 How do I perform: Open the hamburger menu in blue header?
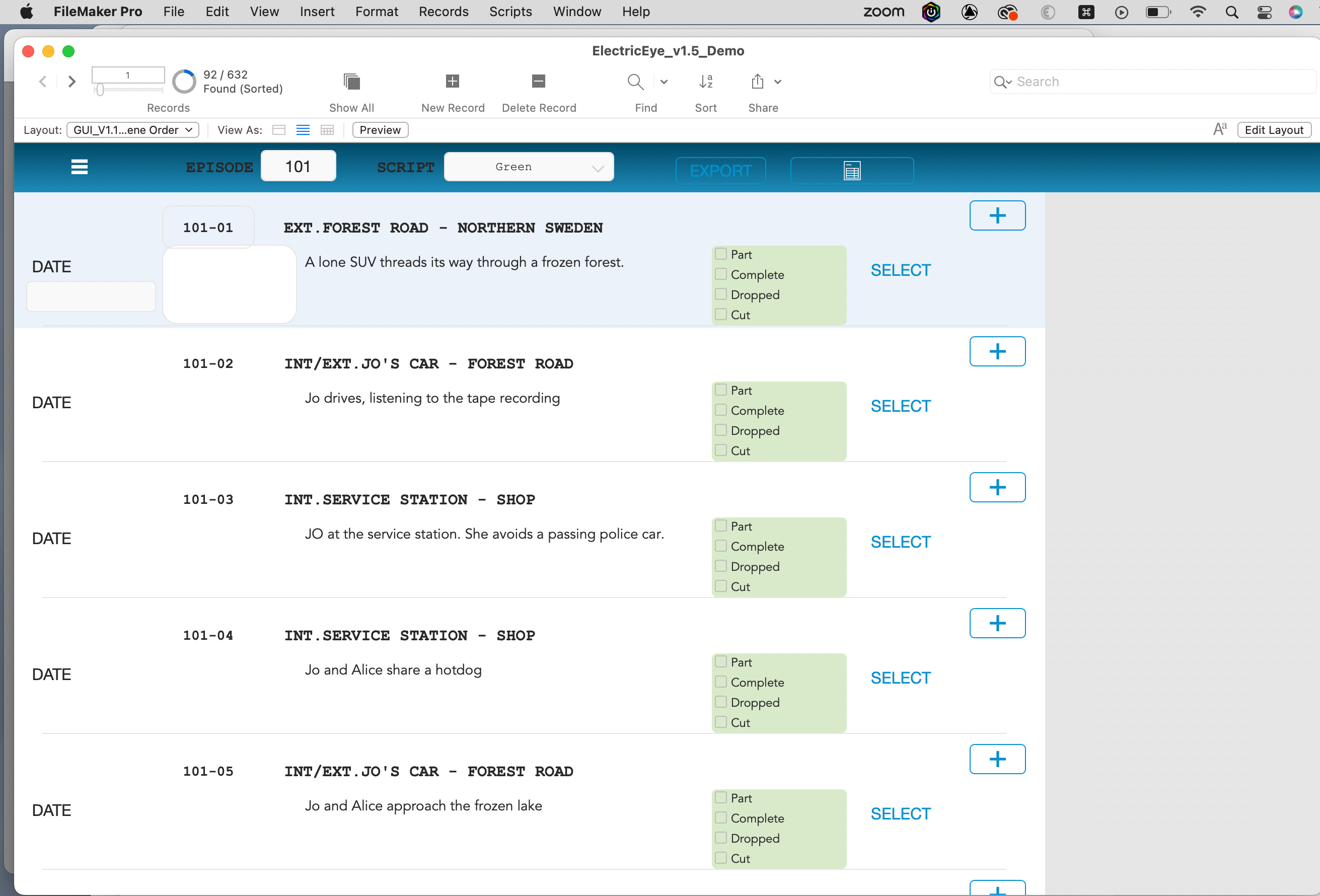coord(79,167)
